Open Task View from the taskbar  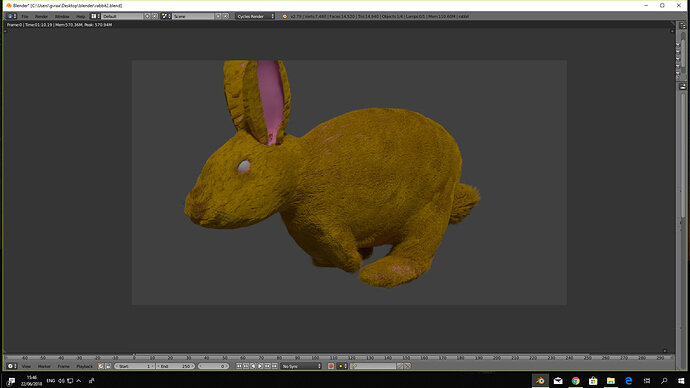(x=646, y=381)
